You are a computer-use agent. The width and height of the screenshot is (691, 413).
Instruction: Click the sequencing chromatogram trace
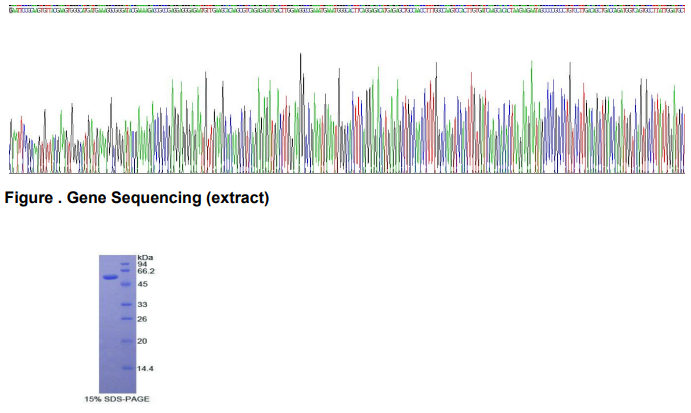point(347,113)
